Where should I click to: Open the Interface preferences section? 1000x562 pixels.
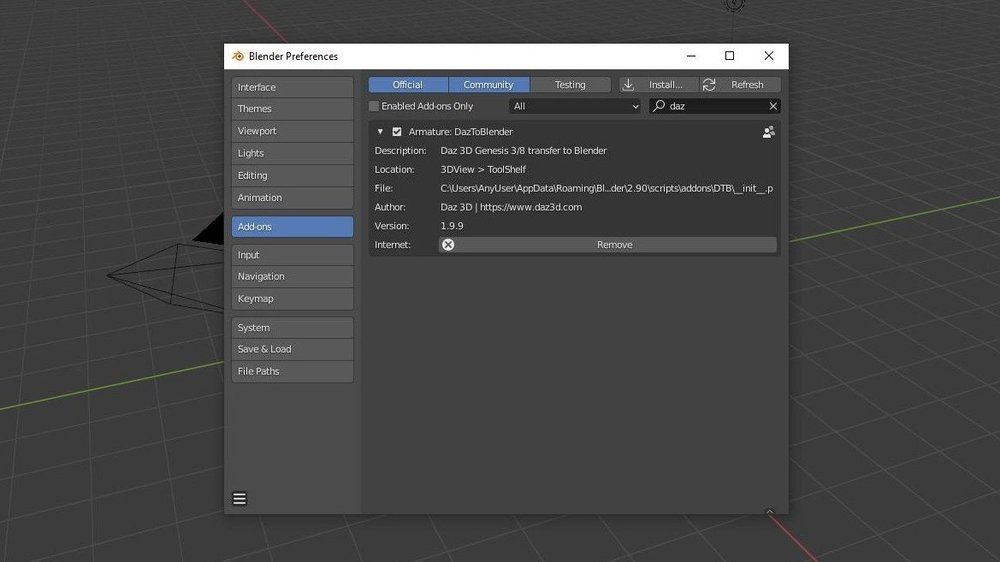click(x=292, y=87)
